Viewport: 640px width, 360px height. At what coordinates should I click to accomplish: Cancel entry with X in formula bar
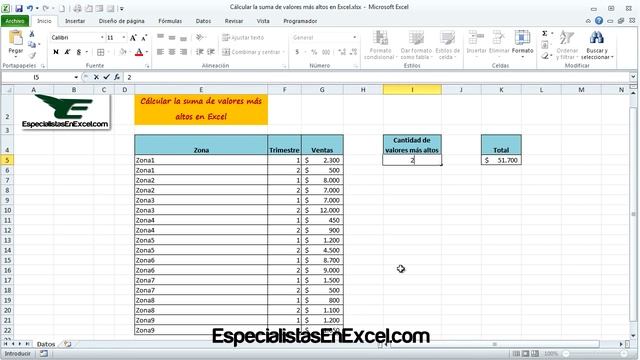(96, 77)
